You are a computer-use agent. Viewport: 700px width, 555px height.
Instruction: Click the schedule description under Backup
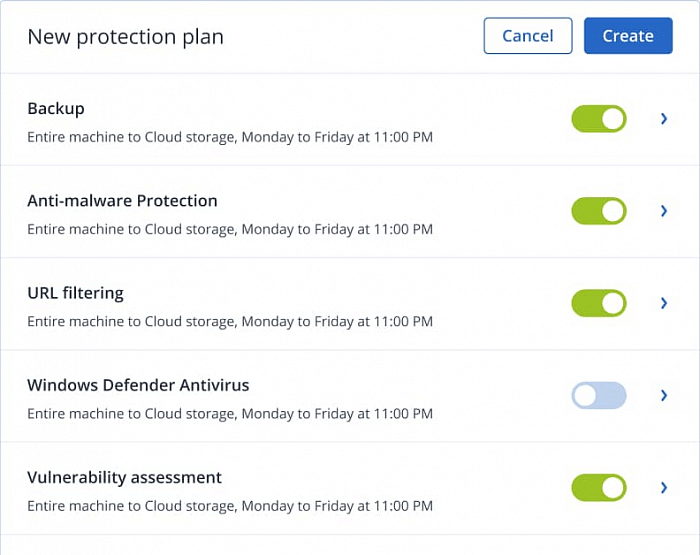[230, 137]
